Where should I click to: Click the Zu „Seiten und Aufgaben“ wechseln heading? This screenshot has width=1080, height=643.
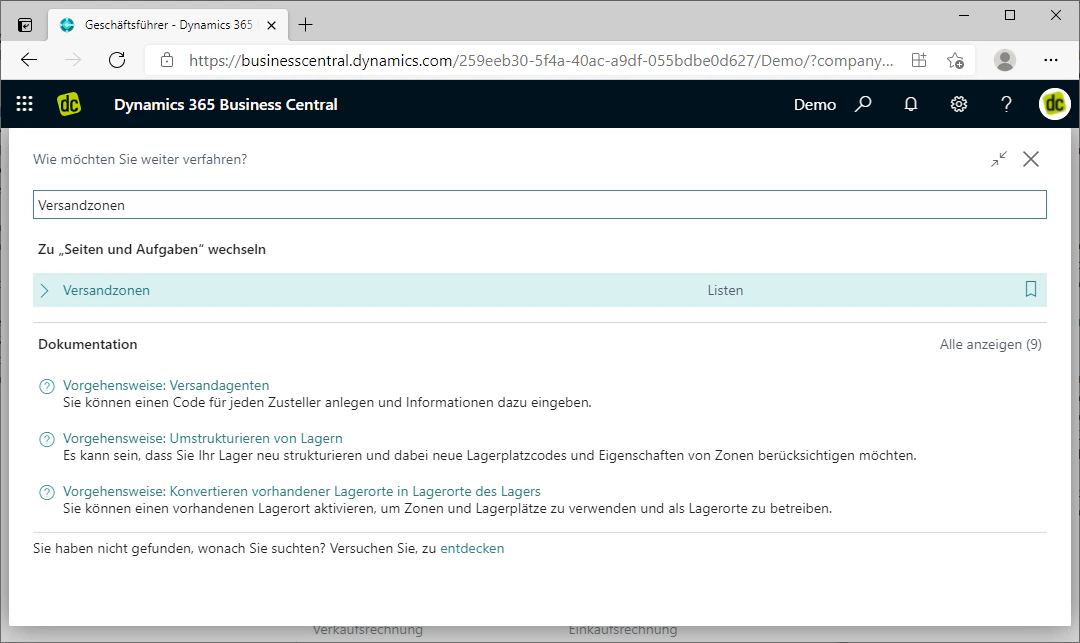coord(152,249)
